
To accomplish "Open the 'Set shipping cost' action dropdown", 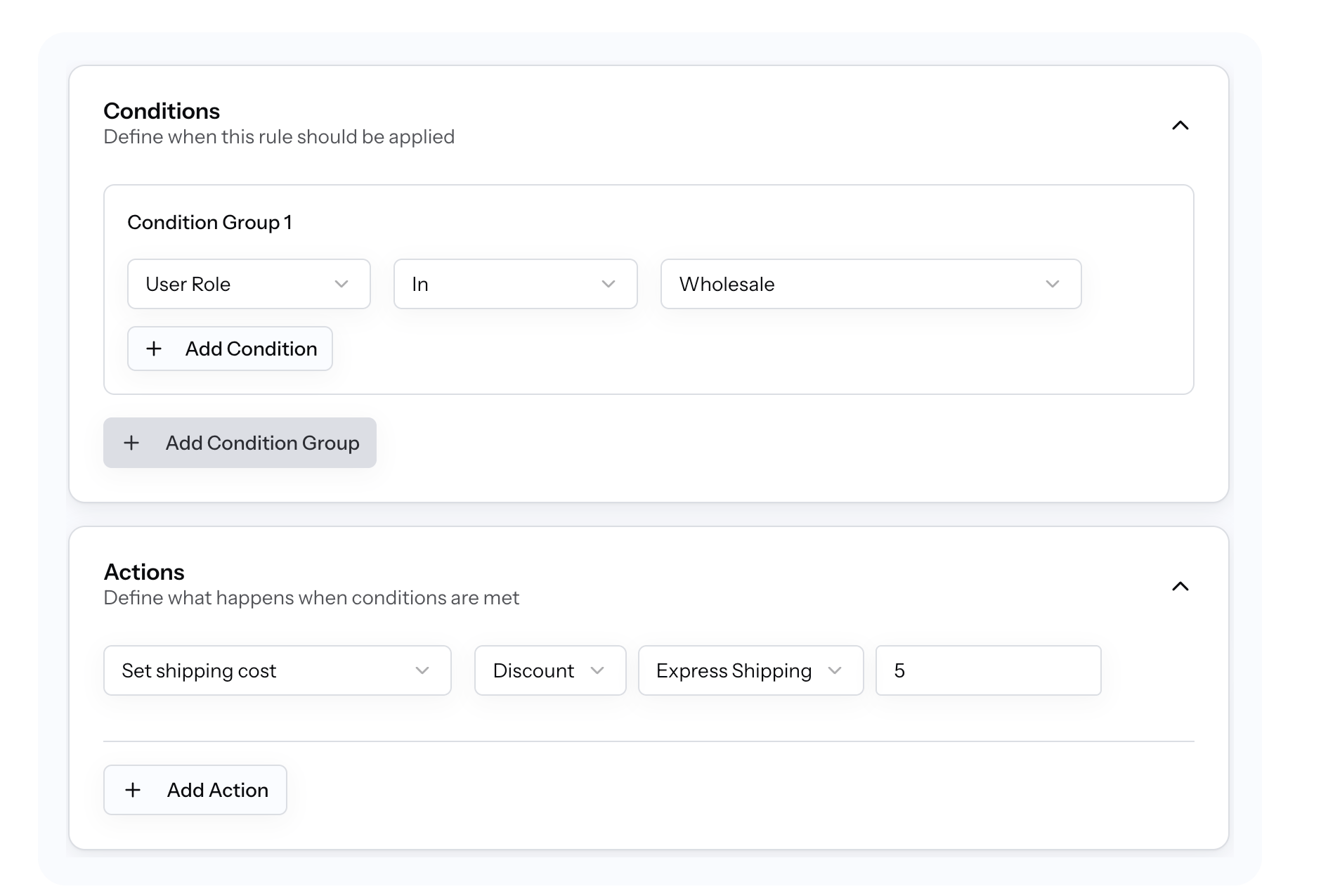I will click(277, 670).
